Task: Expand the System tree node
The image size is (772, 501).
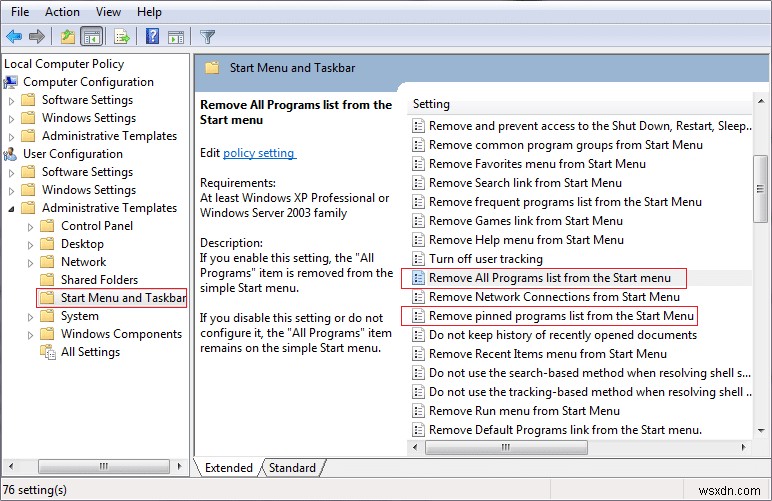Action: [31, 317]
